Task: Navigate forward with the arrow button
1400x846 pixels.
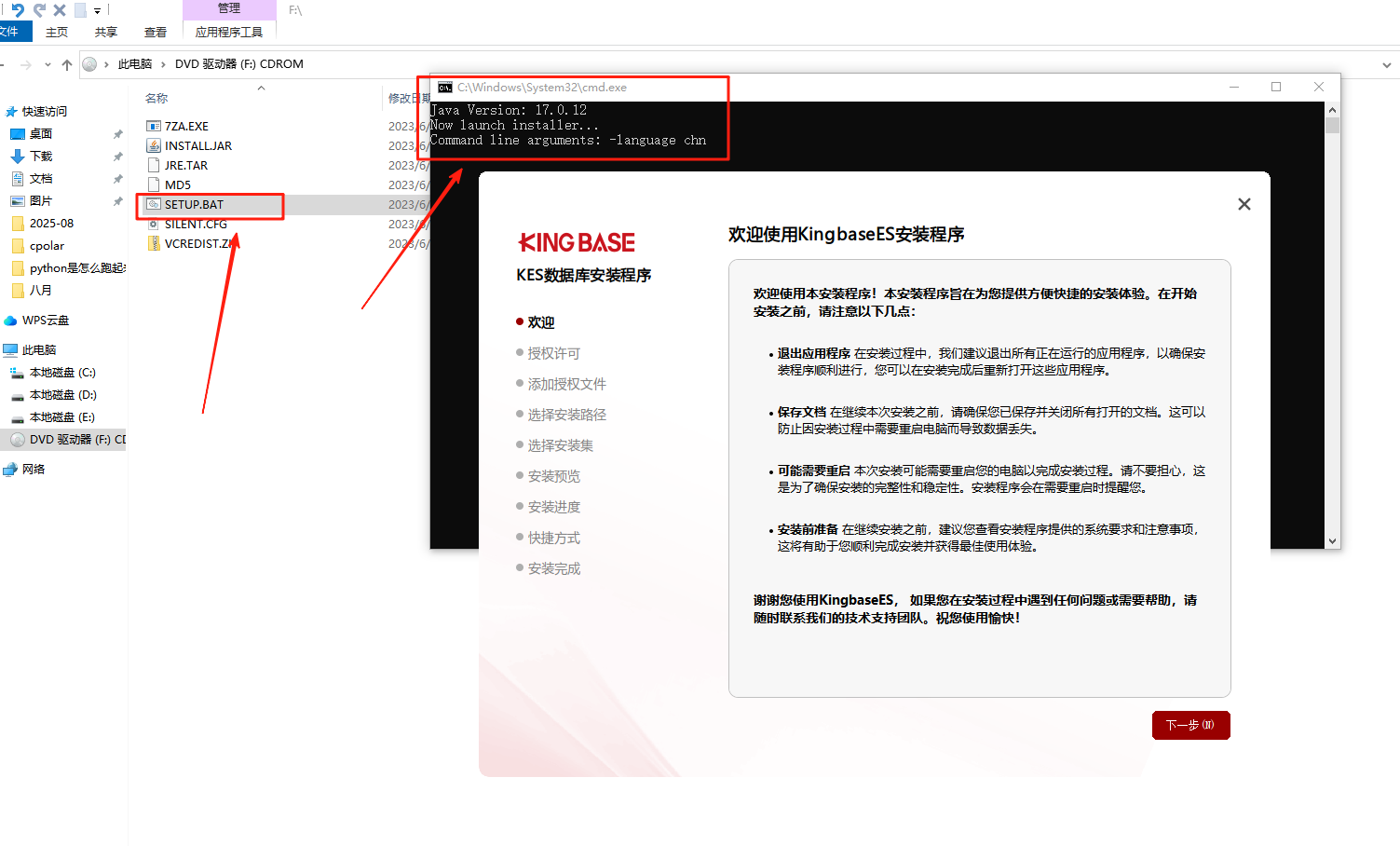Action: coord(26,64)
